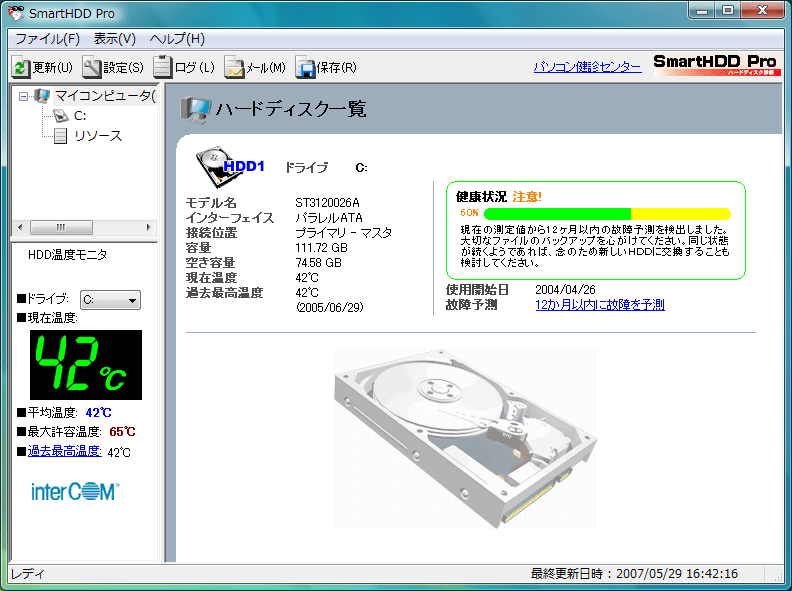
Task: Click the (2005/06/29) date text
Action: pyautogui.click(x=329, y=307)
